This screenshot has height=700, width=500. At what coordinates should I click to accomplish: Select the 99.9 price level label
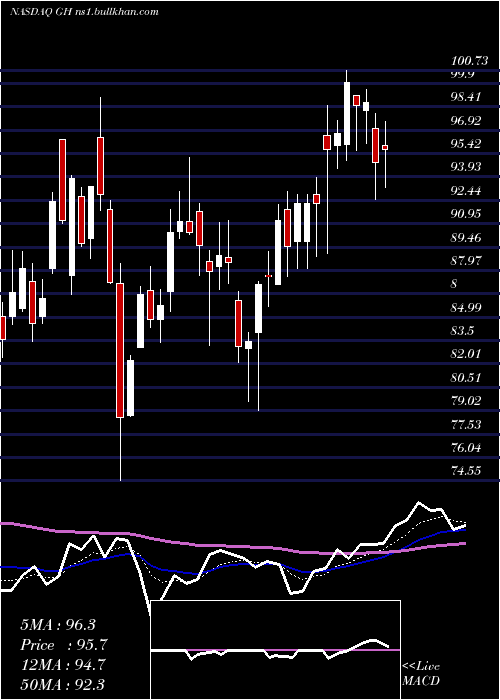click(x=462, y=74)
